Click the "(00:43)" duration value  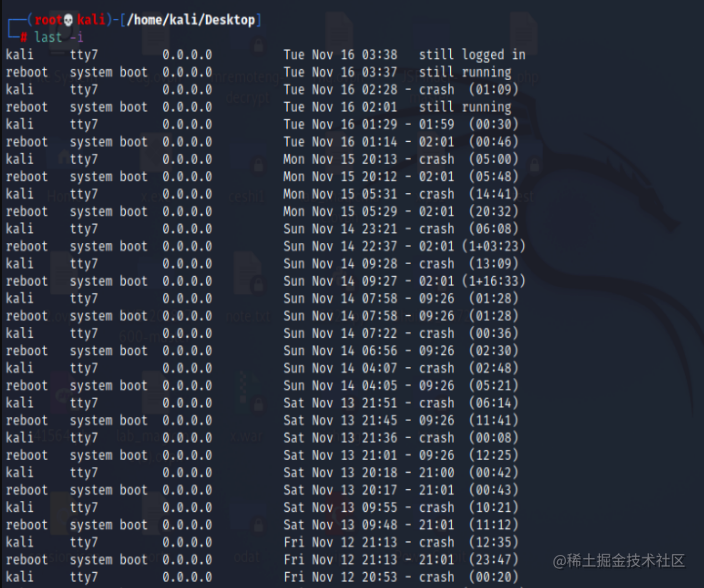[493, 490]
